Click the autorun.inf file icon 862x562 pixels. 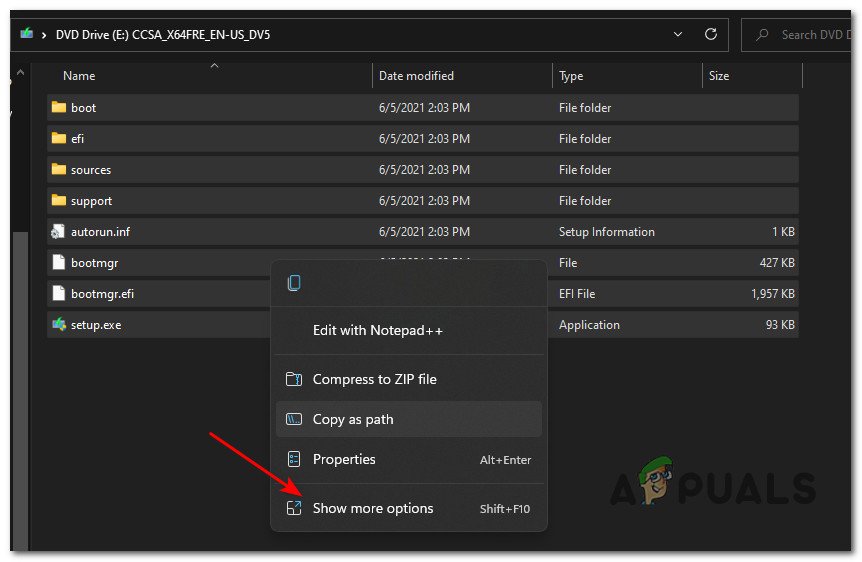coord(58,232)
